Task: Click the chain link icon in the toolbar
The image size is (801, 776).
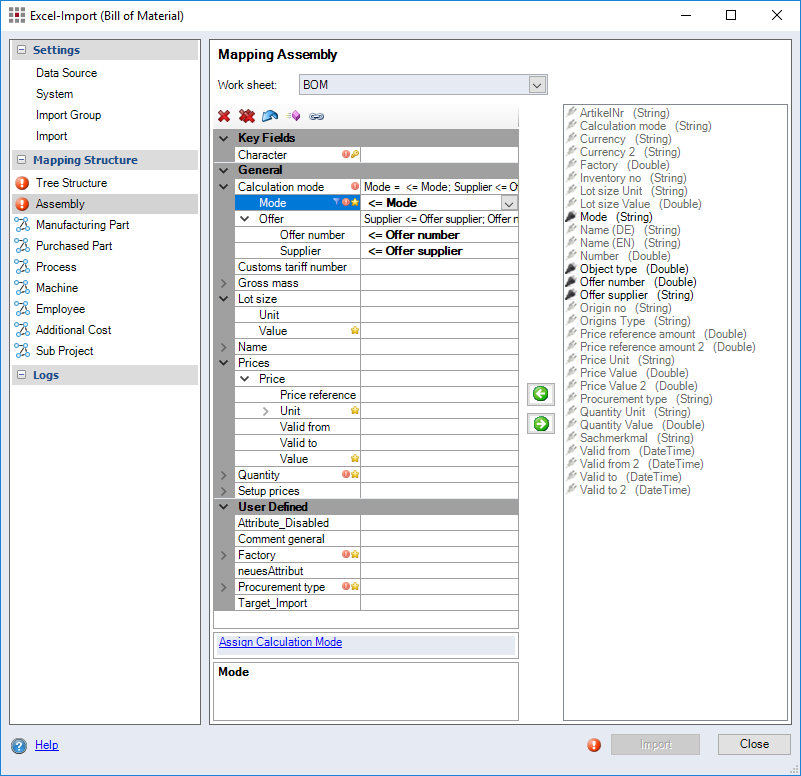Action: pos(316,116)
